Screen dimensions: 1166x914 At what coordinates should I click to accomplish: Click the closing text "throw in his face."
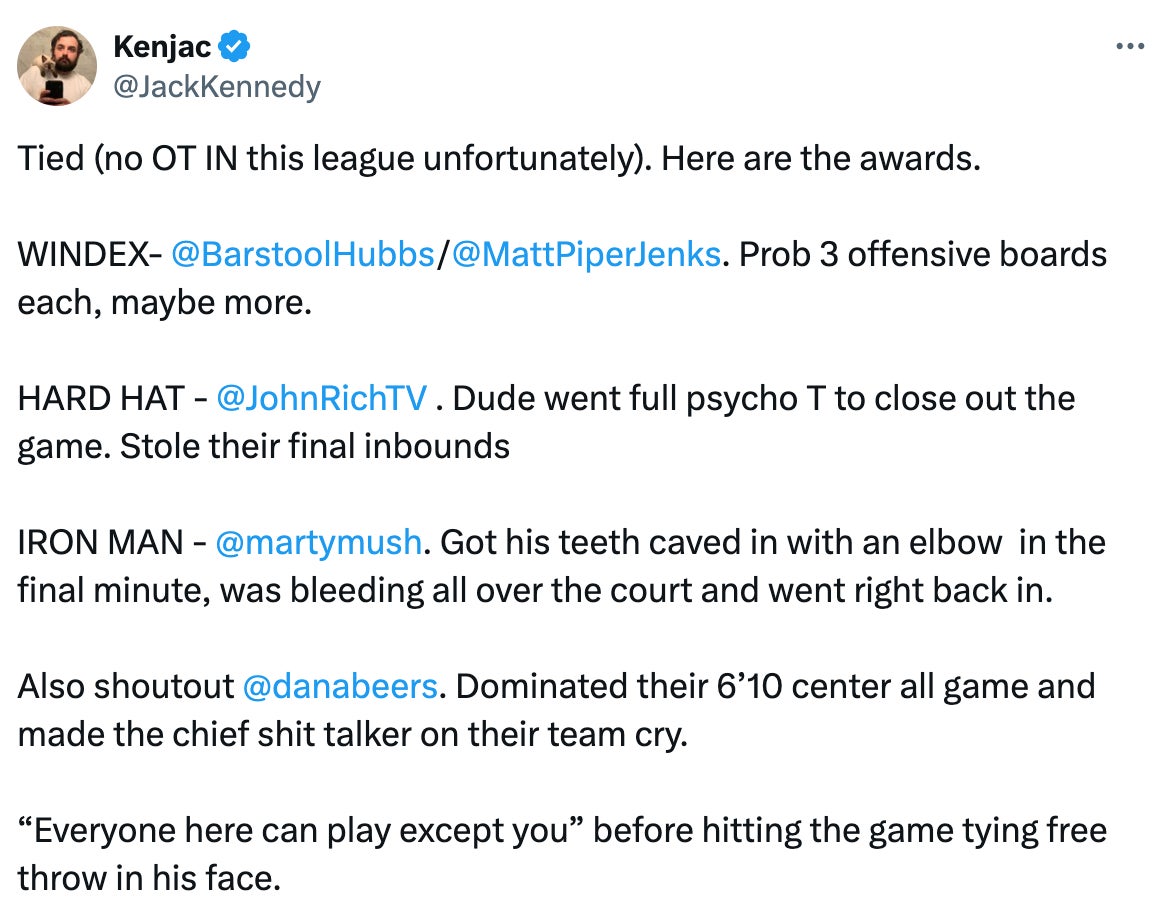click(149, 878)
